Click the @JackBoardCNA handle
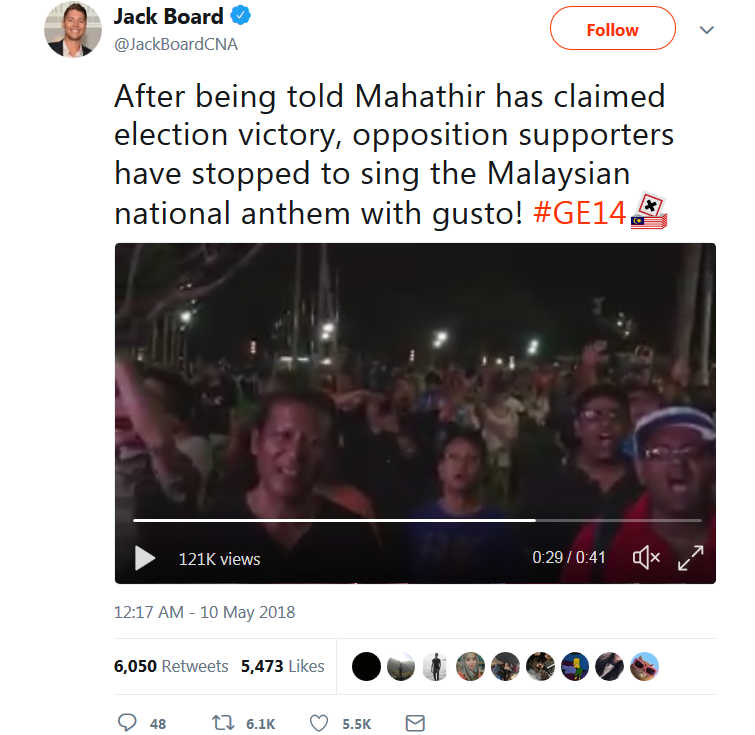The image size is (755, 735). (x=176, y=44)
